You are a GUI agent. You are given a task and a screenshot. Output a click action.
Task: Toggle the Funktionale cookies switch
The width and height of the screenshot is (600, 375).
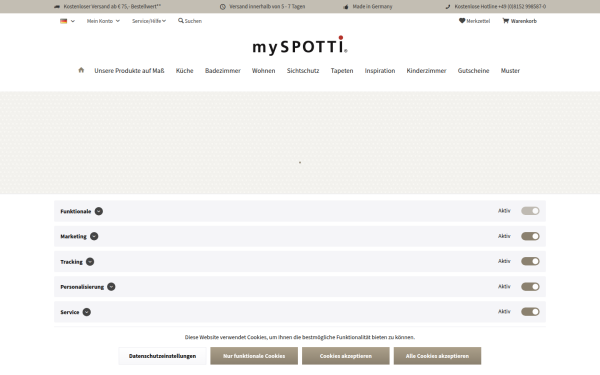click(x=530, y=211)
